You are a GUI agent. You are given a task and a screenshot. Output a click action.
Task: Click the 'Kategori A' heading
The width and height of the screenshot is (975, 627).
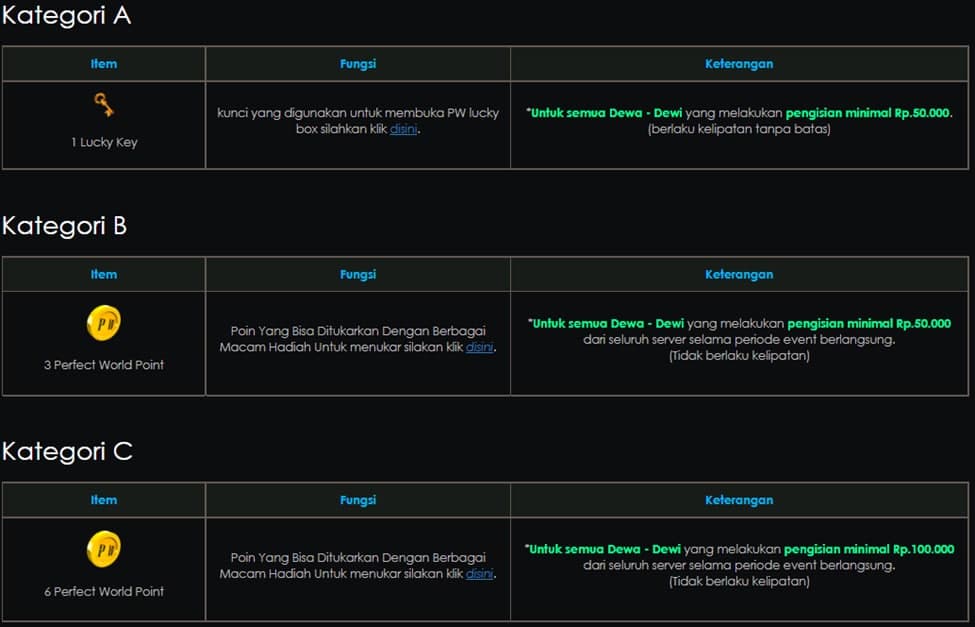click(x=66, y=16)
